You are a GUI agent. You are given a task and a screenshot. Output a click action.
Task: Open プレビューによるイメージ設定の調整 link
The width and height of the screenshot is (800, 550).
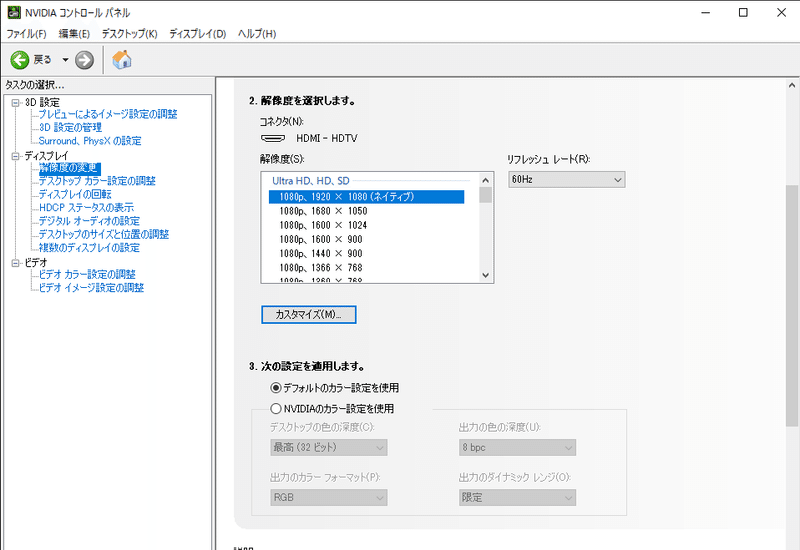[108, 114]
